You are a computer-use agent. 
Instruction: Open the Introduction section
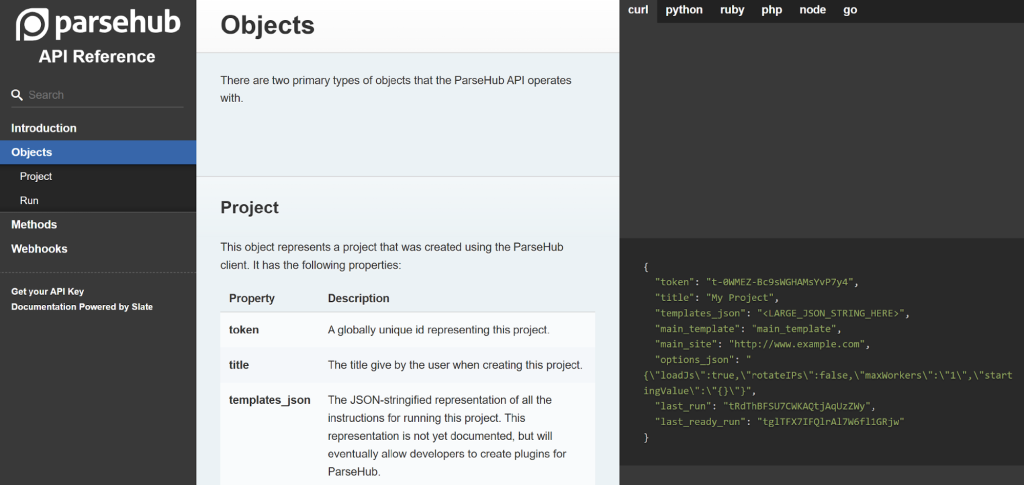(x=44, y=128)
